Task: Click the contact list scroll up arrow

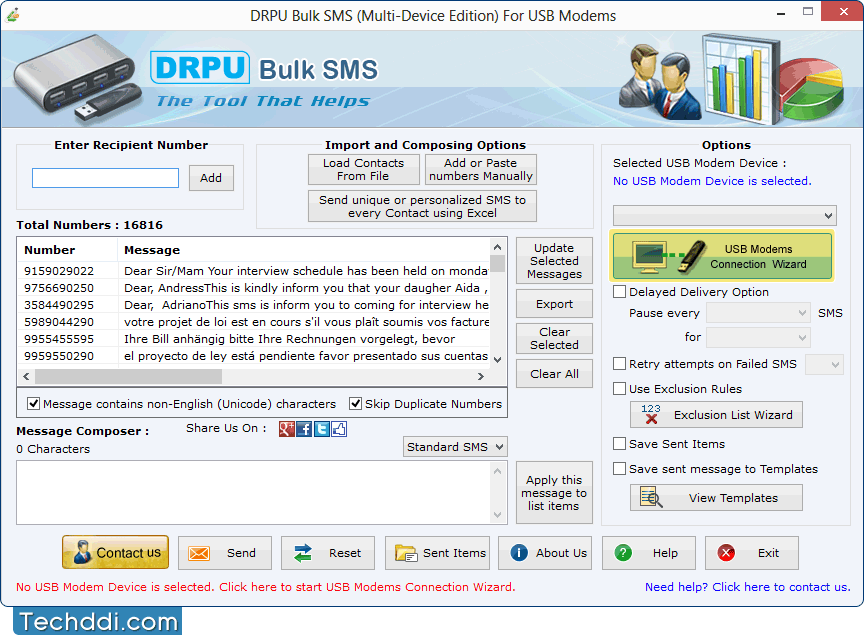Action: click(x=498, y=247)
